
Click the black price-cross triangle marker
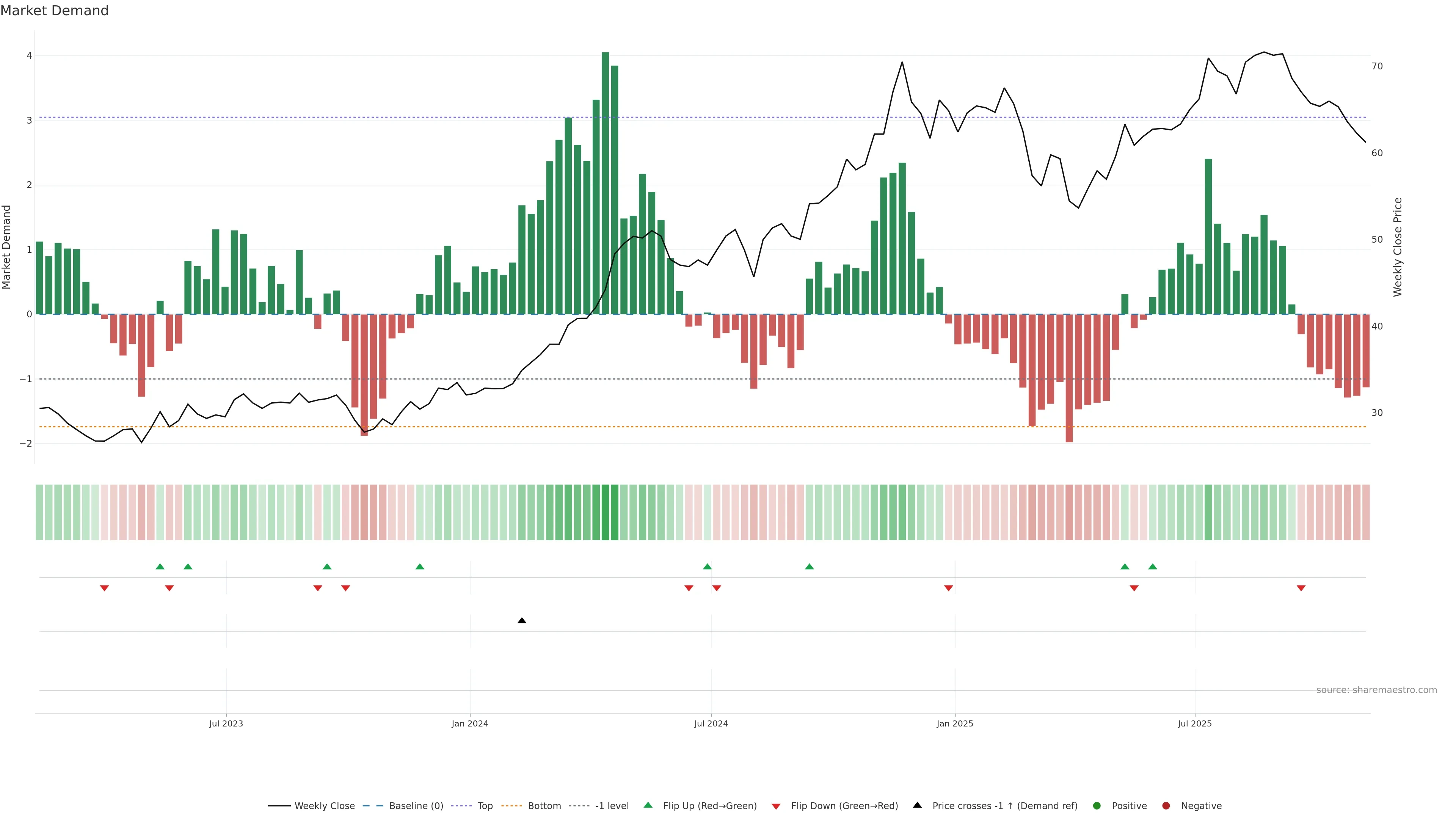[522, 621]
